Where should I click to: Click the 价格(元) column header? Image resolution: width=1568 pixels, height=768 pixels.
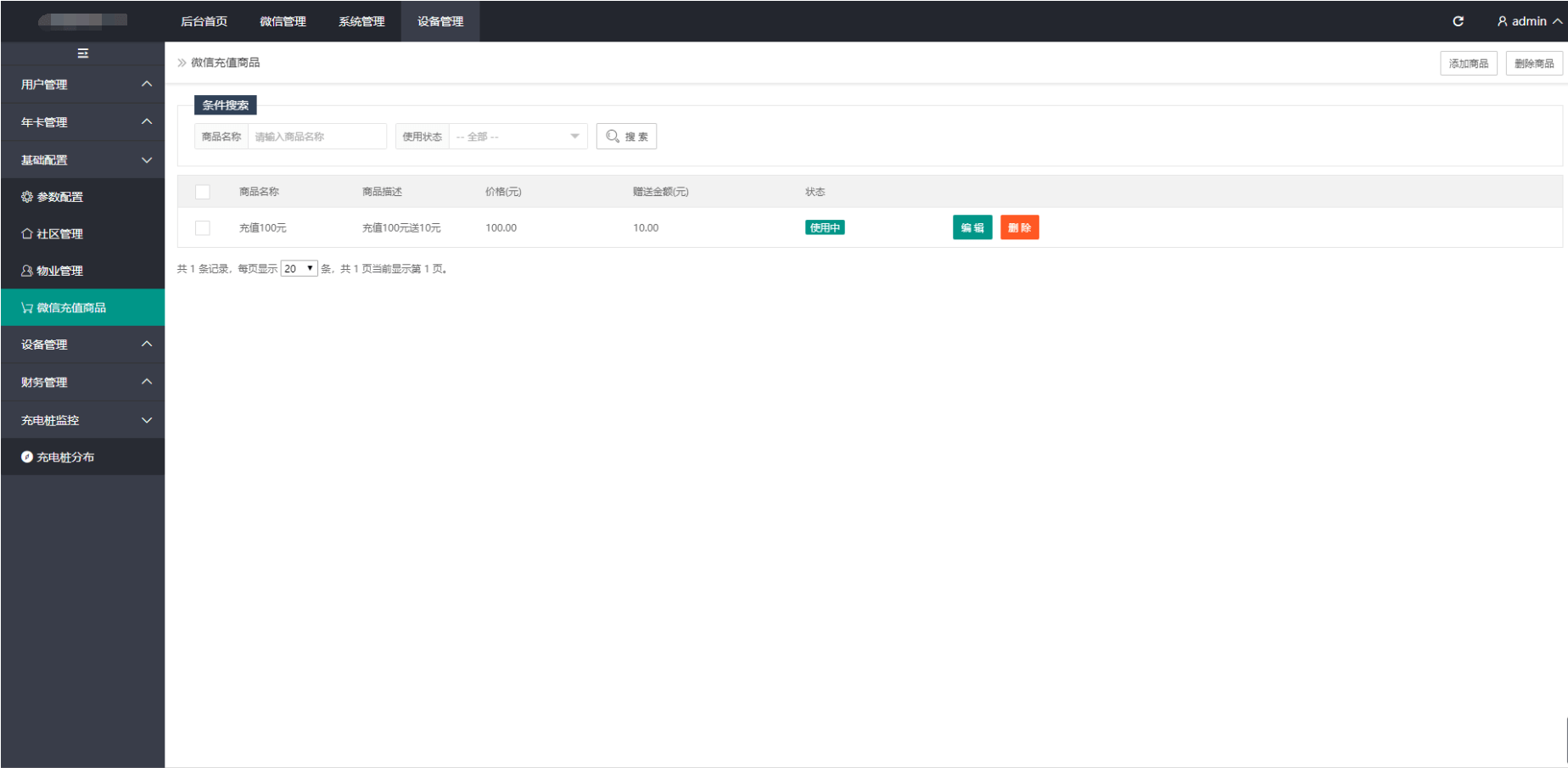(x=503, y=192)
